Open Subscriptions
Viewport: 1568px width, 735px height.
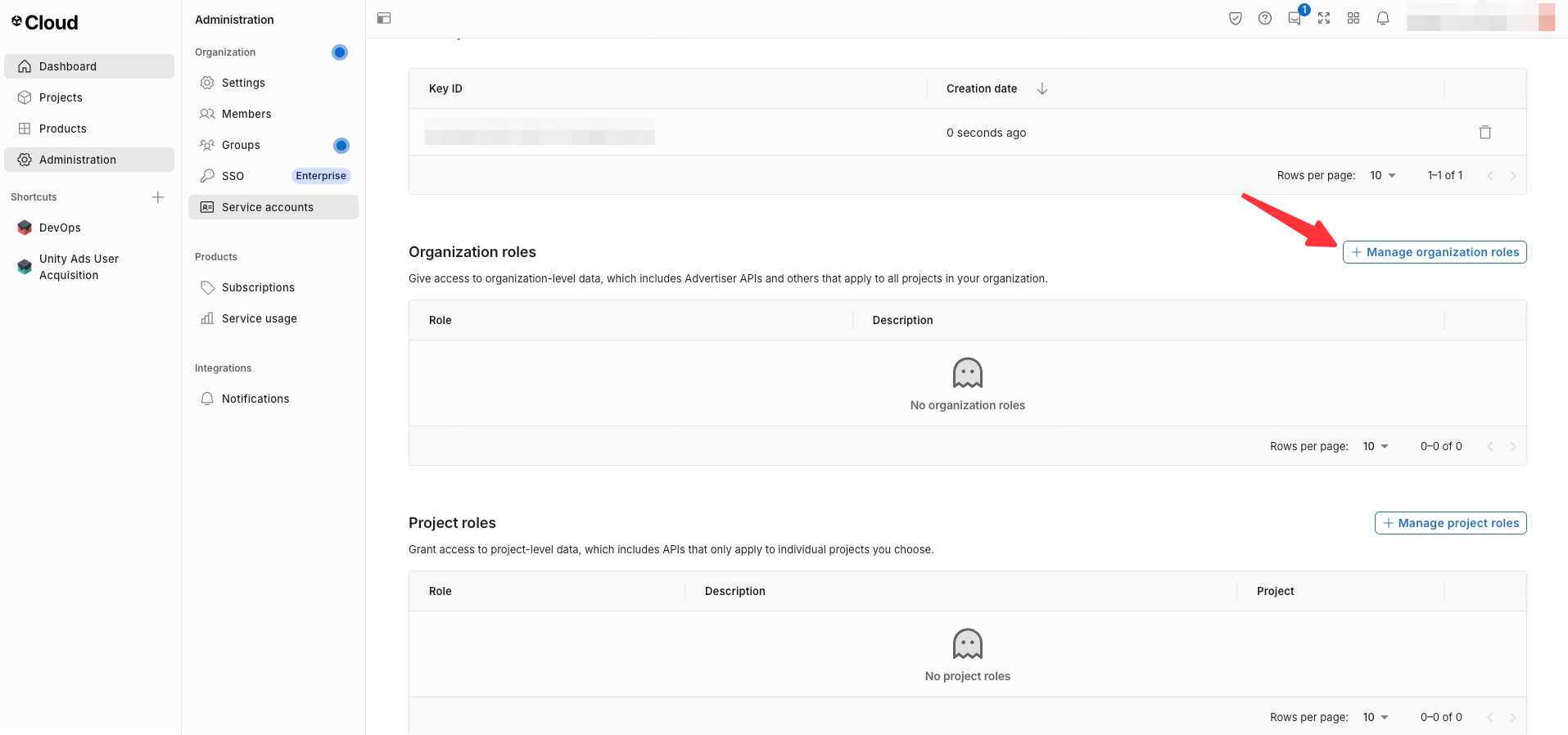273,287
